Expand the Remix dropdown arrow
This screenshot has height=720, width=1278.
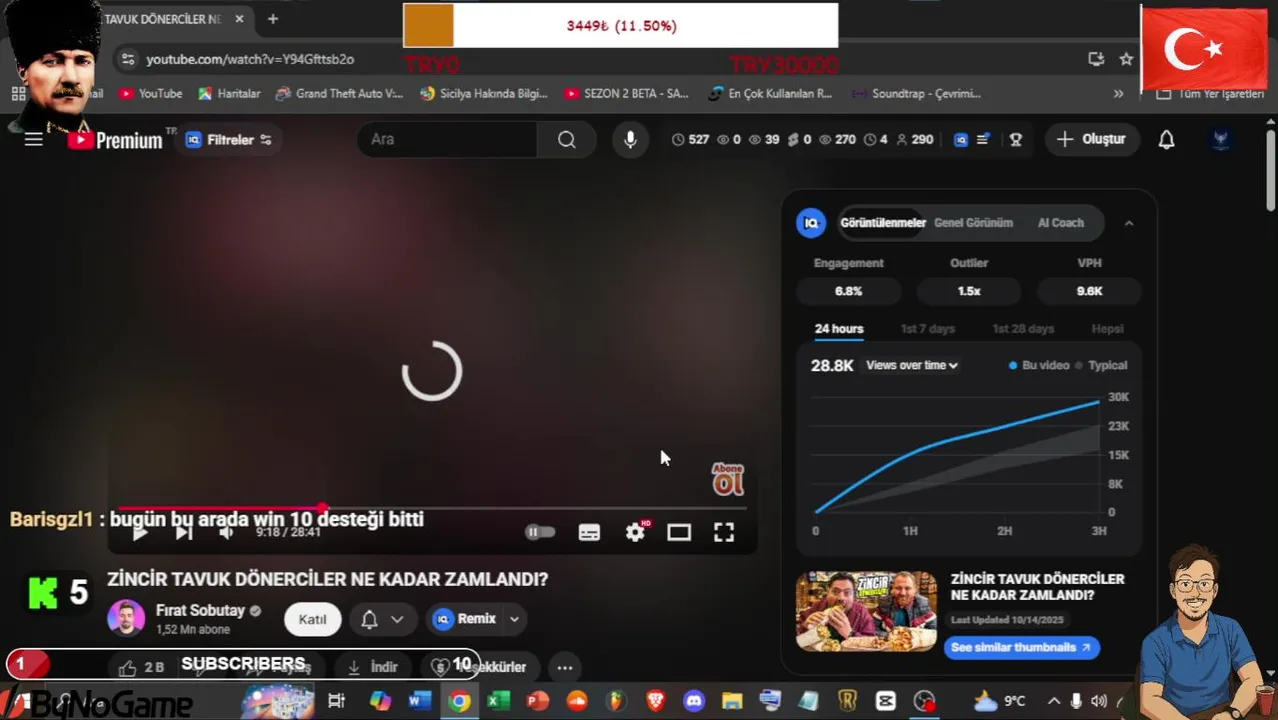pos(514,619)
